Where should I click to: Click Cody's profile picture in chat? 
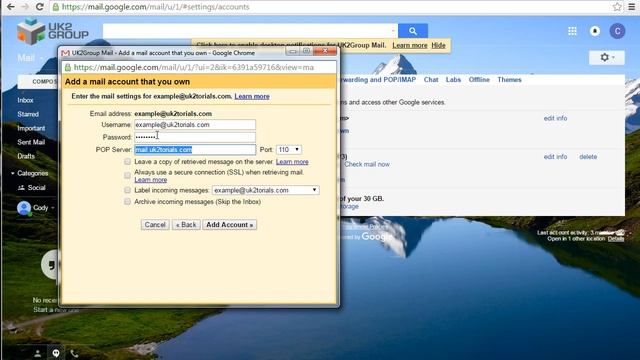24,208
